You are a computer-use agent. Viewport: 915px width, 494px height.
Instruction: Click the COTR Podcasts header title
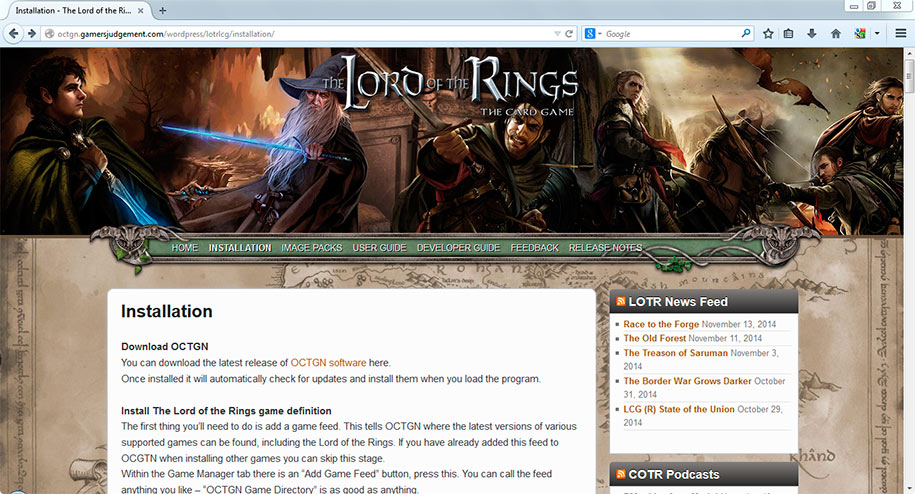click(x=673, y=475)
